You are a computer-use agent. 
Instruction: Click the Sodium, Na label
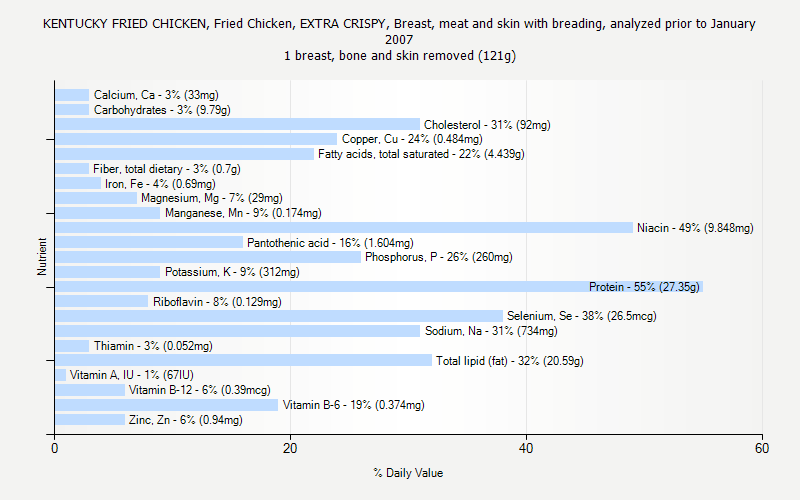(x=491, y=331)
